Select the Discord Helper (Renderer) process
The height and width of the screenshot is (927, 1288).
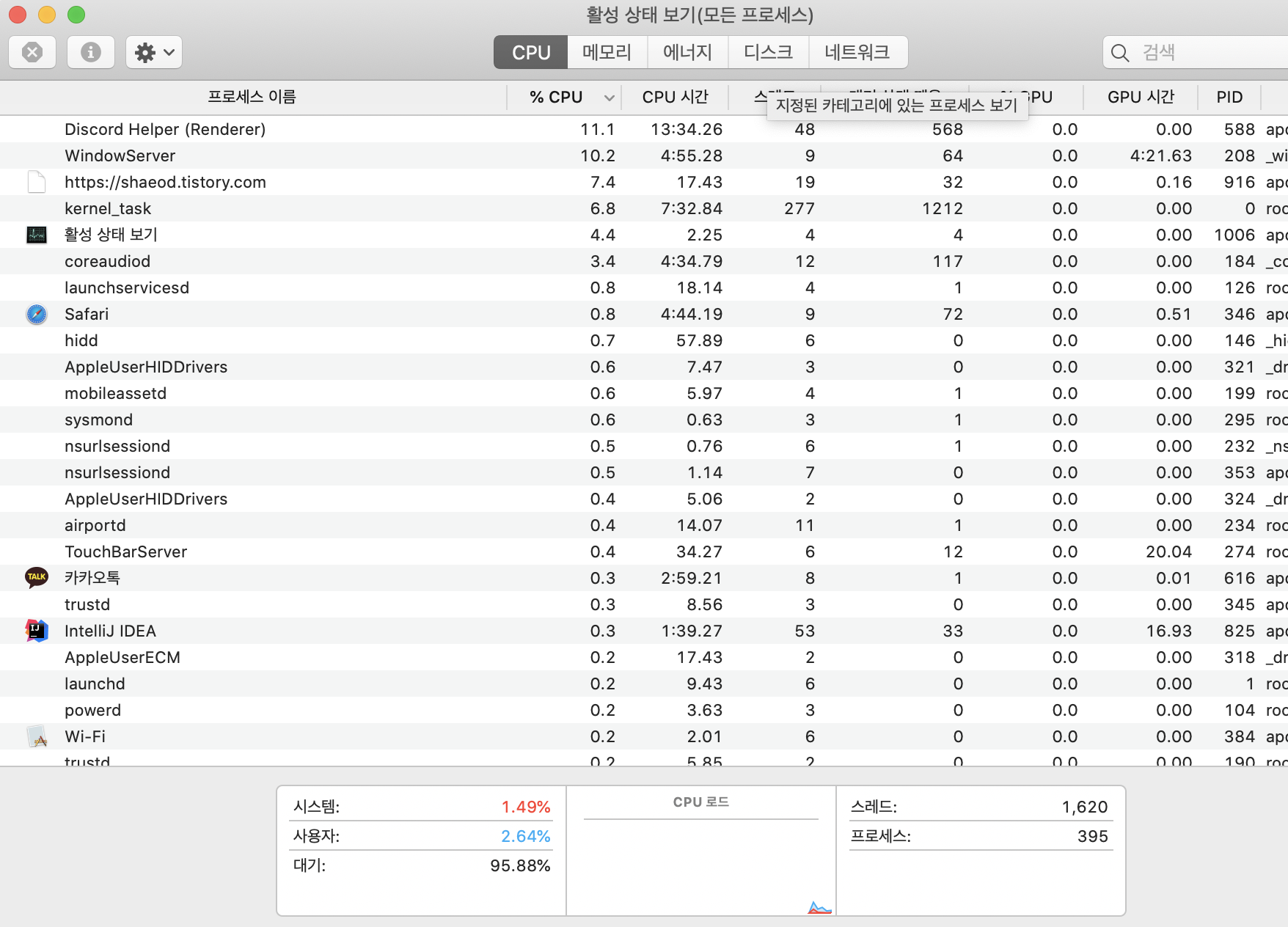[644, 129]
